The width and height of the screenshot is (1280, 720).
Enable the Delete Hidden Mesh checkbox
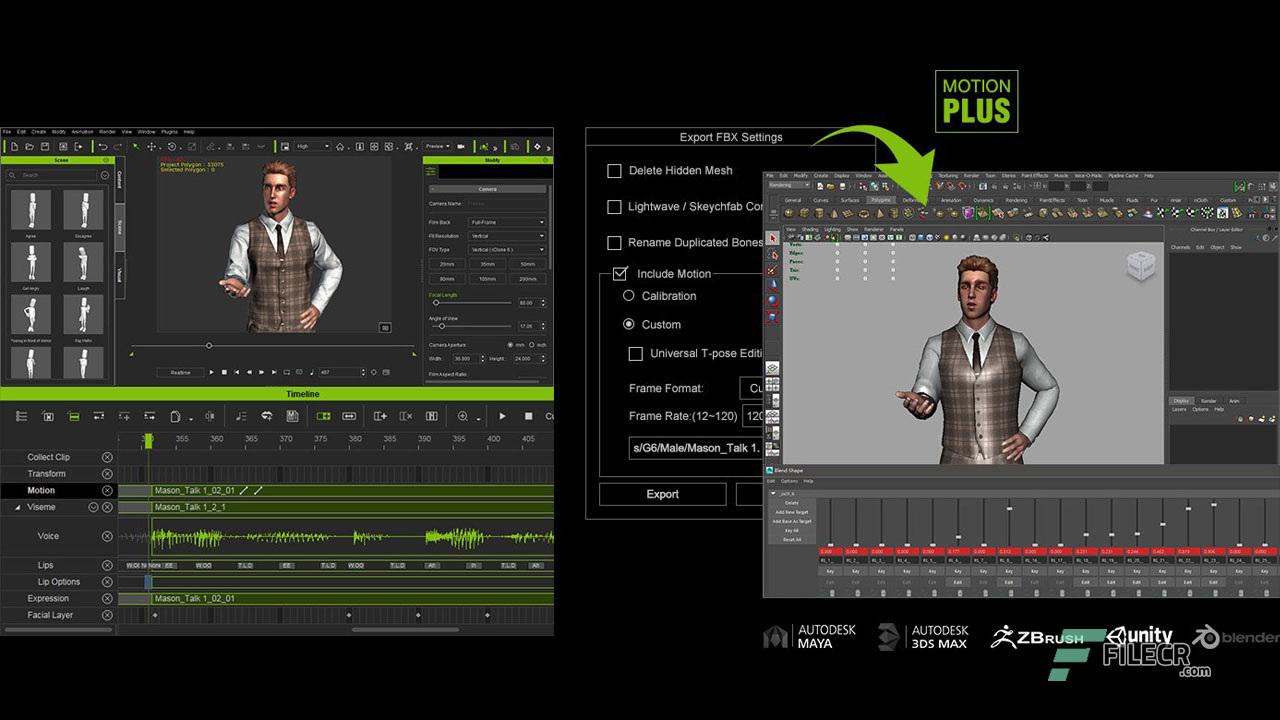(615, 170)
